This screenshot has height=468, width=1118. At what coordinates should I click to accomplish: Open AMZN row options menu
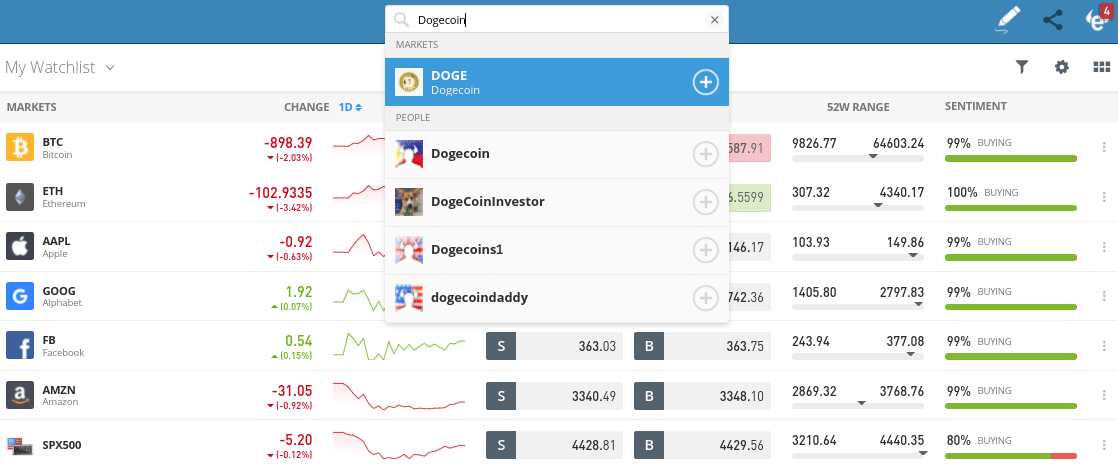click(1104, 395)
